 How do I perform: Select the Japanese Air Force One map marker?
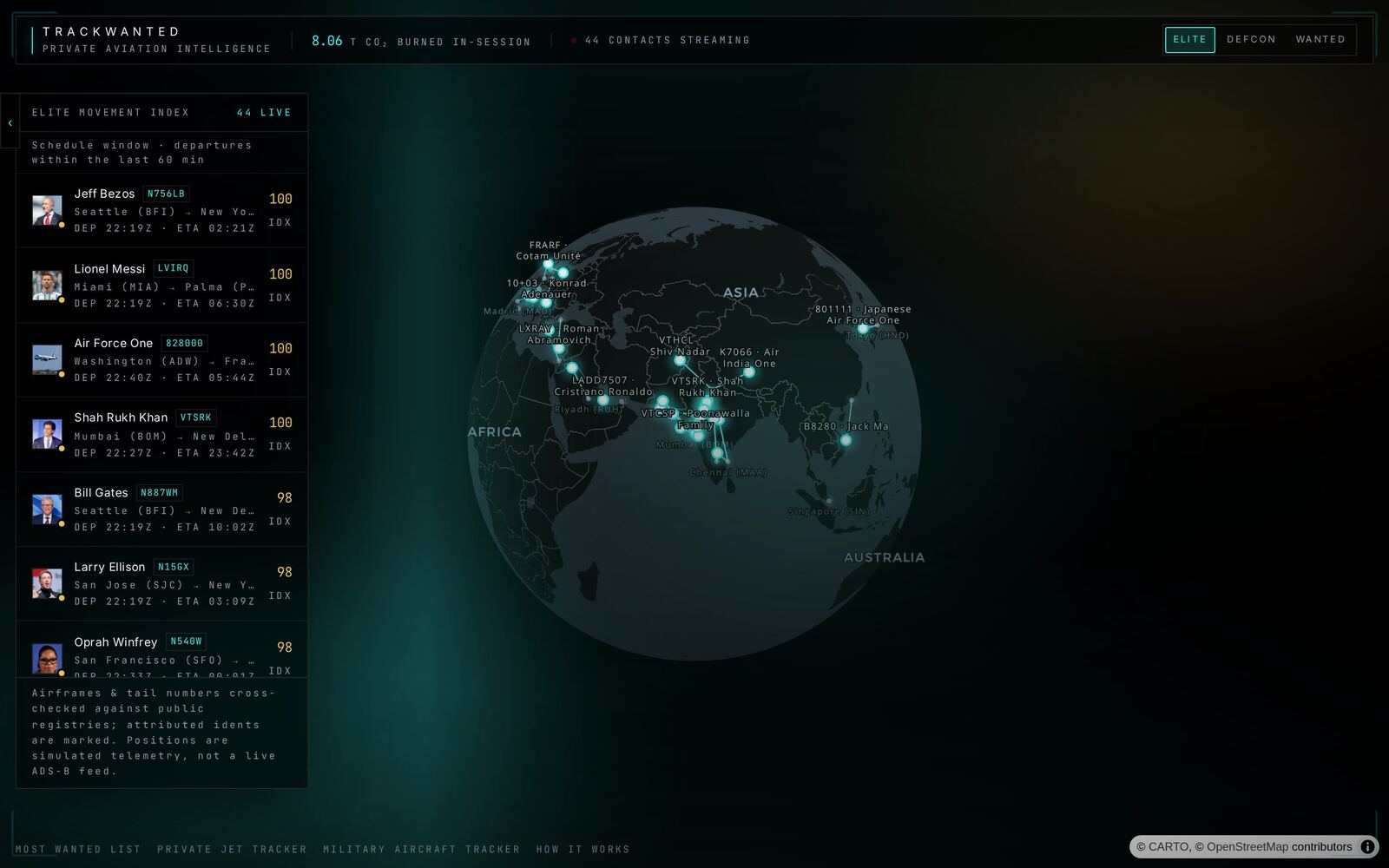pyautogui.click(x=863, y=329)
